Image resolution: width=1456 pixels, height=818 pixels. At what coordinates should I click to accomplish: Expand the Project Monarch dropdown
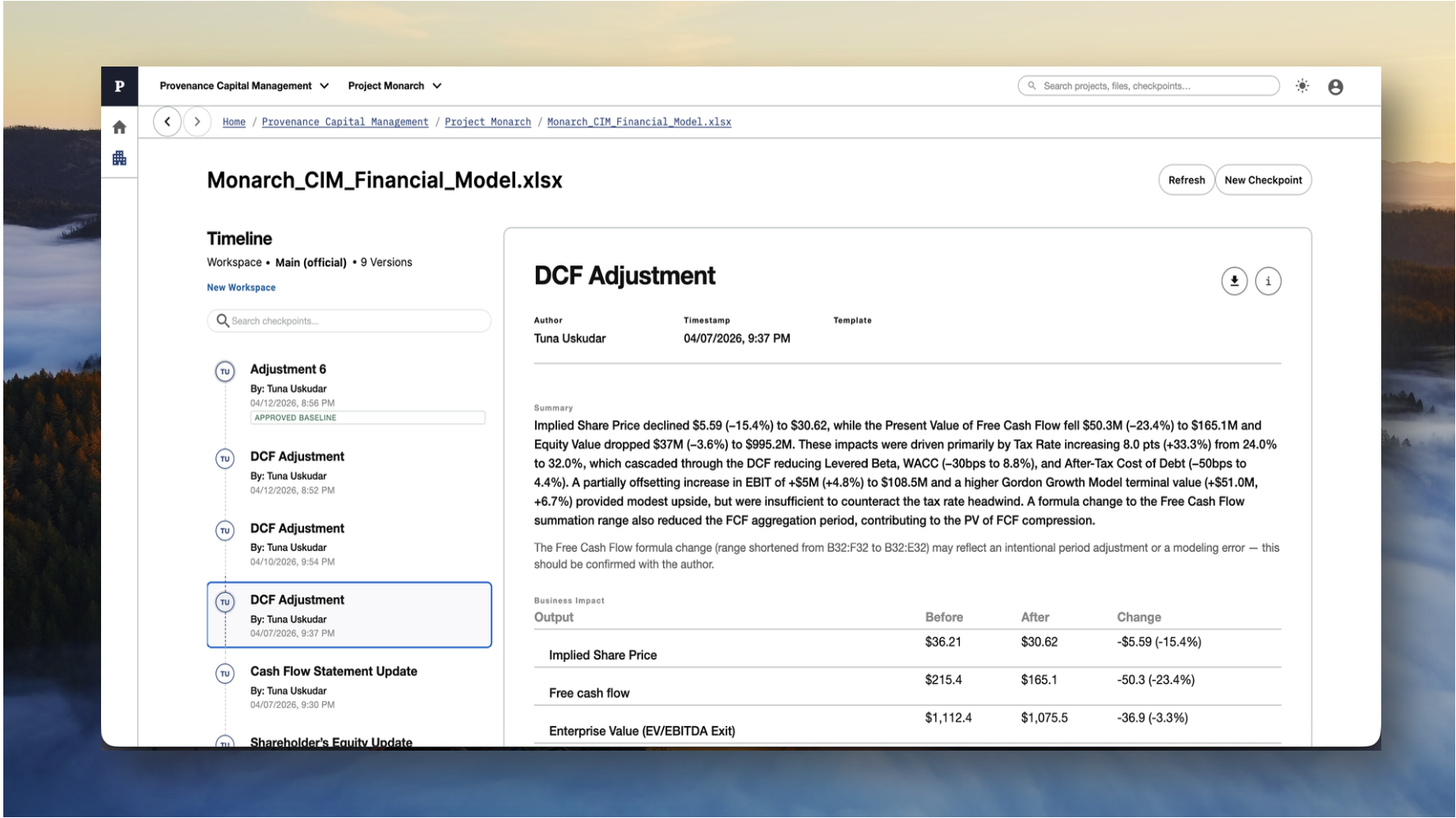tap(394, 85)
